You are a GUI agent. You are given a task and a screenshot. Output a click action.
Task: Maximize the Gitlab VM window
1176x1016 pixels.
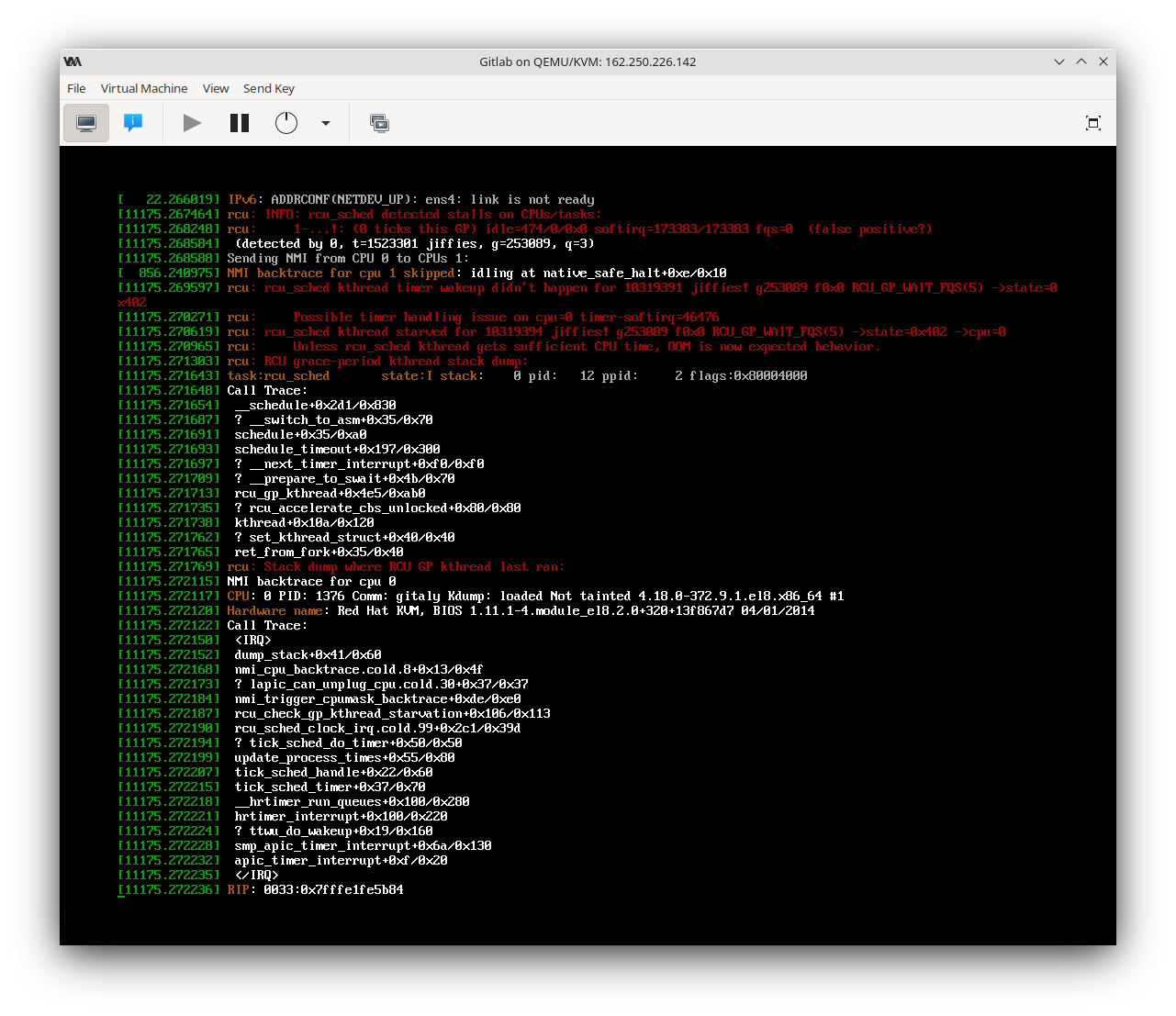click(x=1081, y=61)
